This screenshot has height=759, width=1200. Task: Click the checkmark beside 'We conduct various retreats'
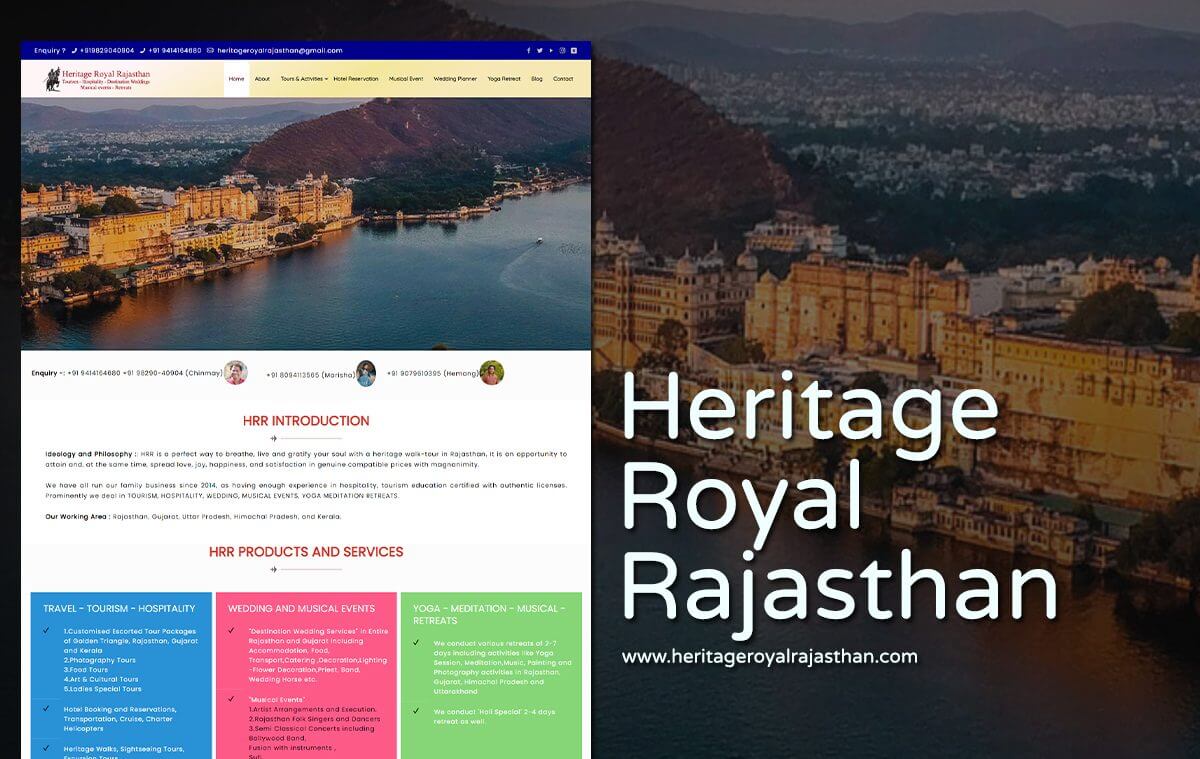click(x=417, y=643)
